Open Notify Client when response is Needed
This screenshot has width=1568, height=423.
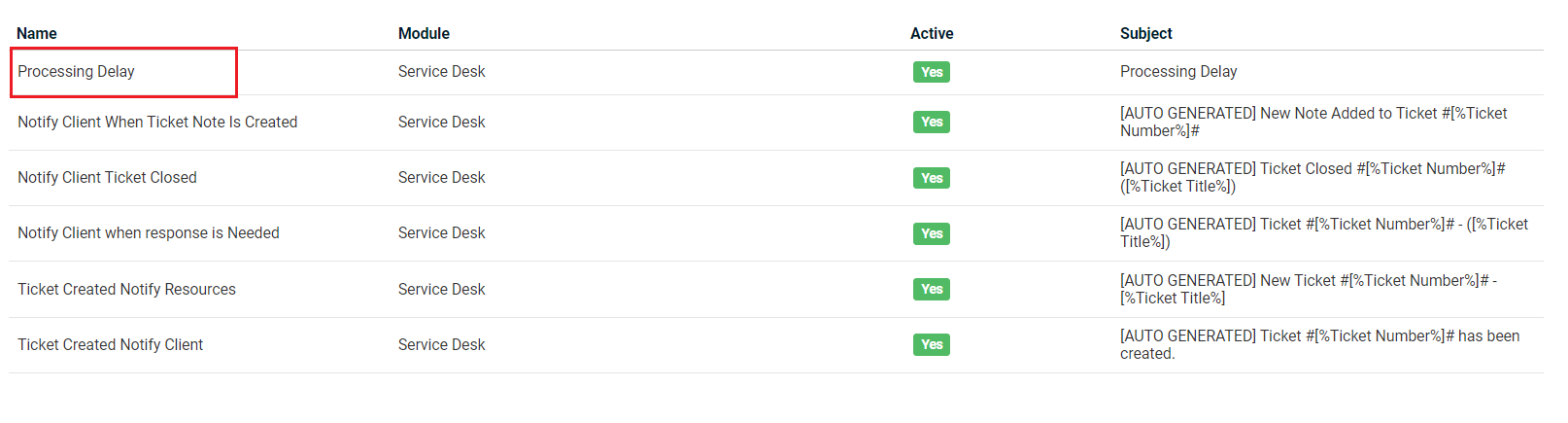149,233
